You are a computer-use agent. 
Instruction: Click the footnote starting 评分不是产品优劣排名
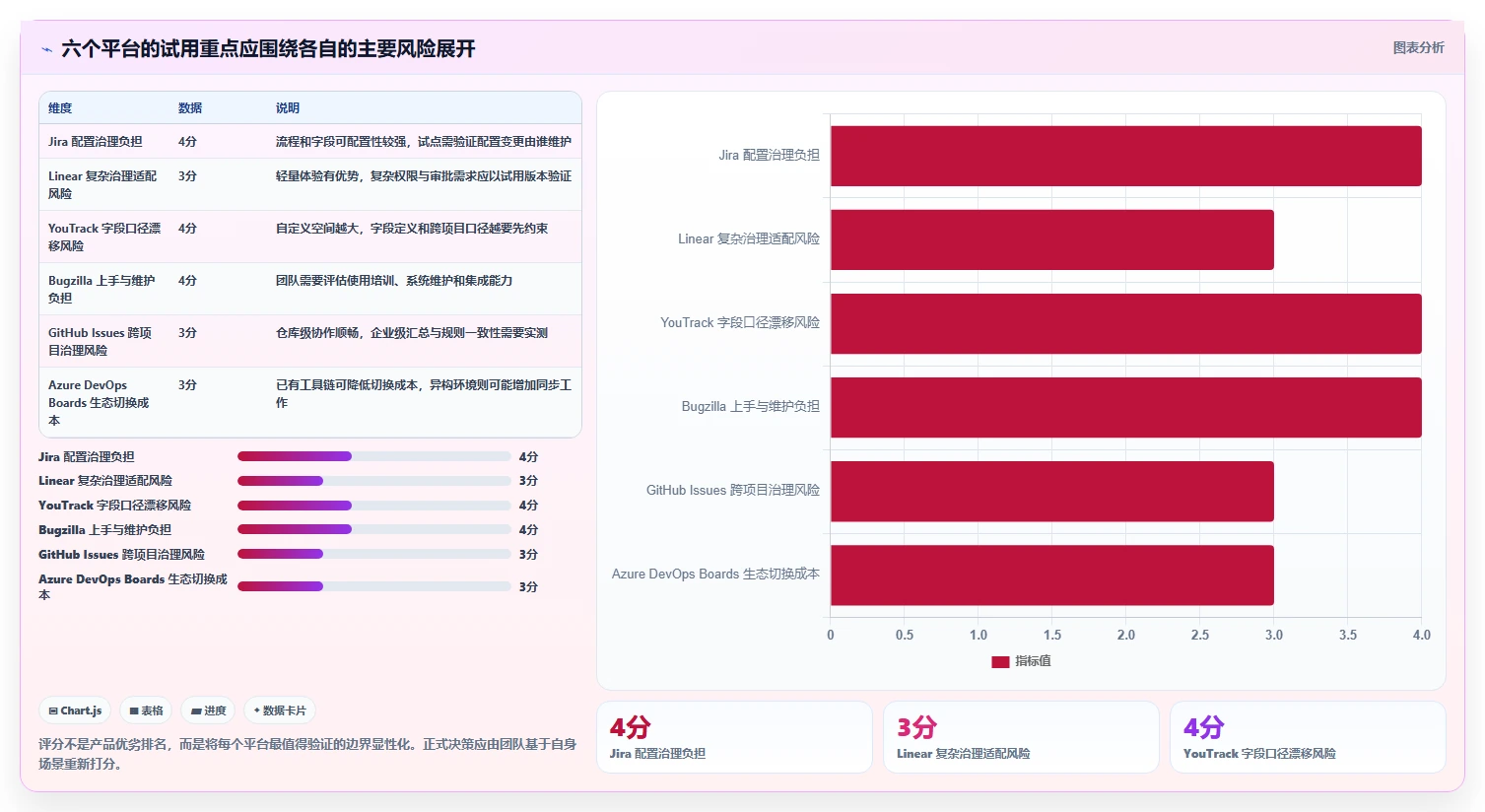pyautogui.click(x=307, y=754)
